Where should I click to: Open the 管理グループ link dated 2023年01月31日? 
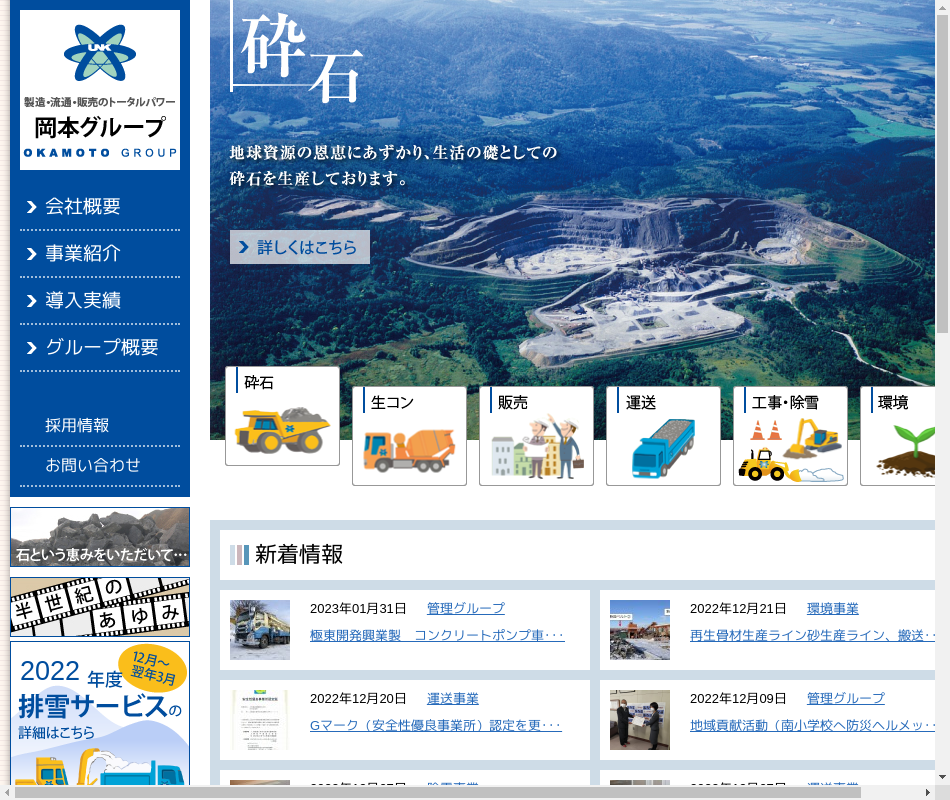tap(466, 608)
